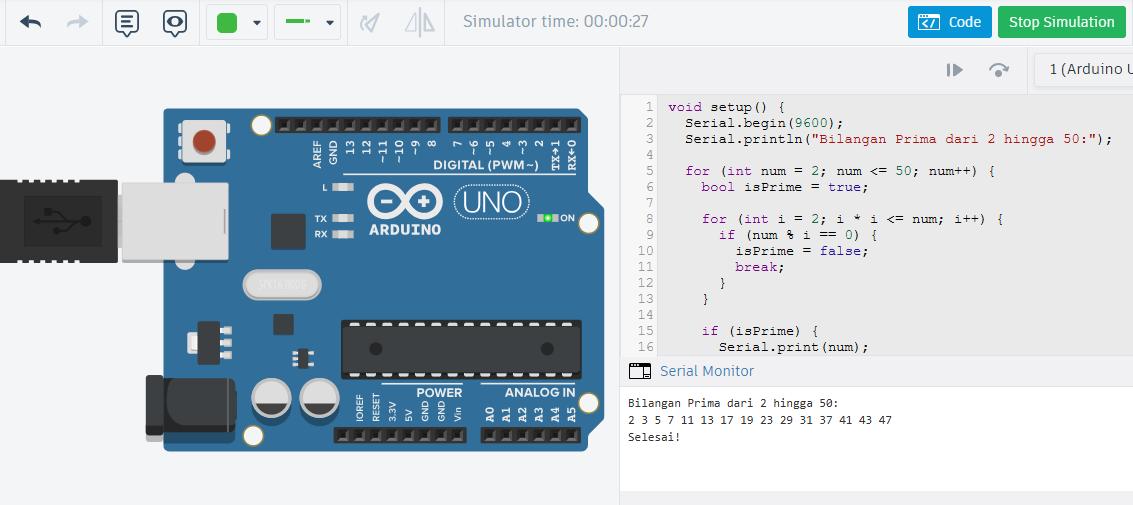Click the Serial Monitor window icon
1133x505 pixels.
(639, 371)
